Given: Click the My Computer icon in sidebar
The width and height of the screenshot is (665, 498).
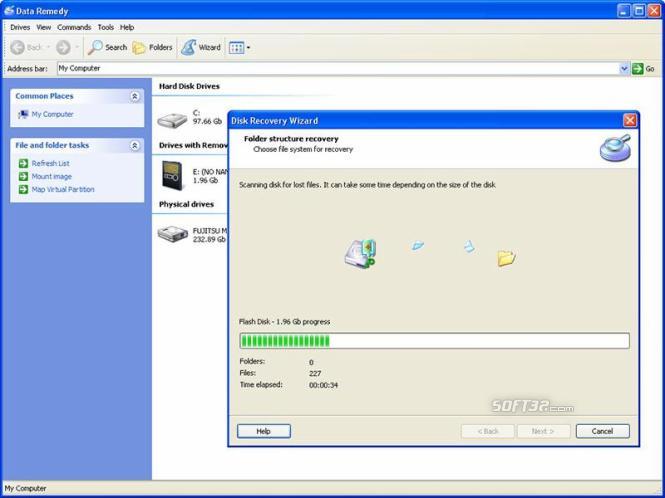Looking at the screenshot, I should point(23,114).
